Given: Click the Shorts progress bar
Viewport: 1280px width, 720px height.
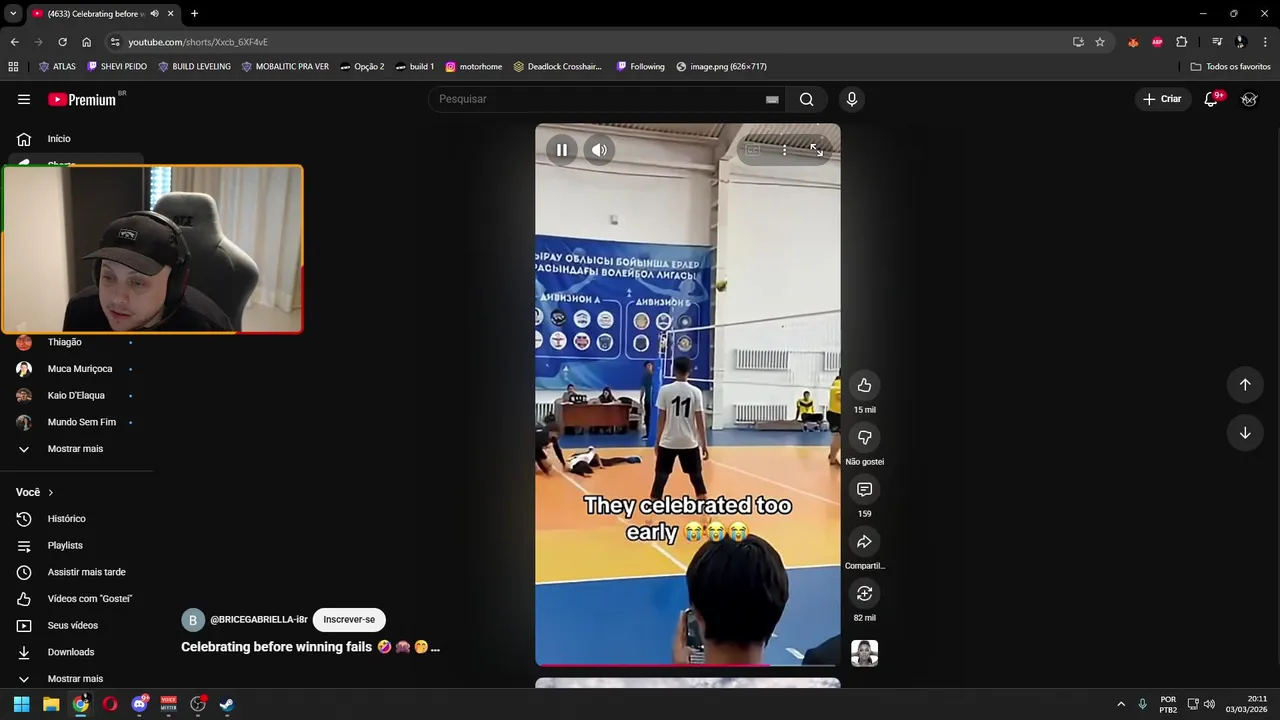Looking at the screenshot, I should 687,664.
